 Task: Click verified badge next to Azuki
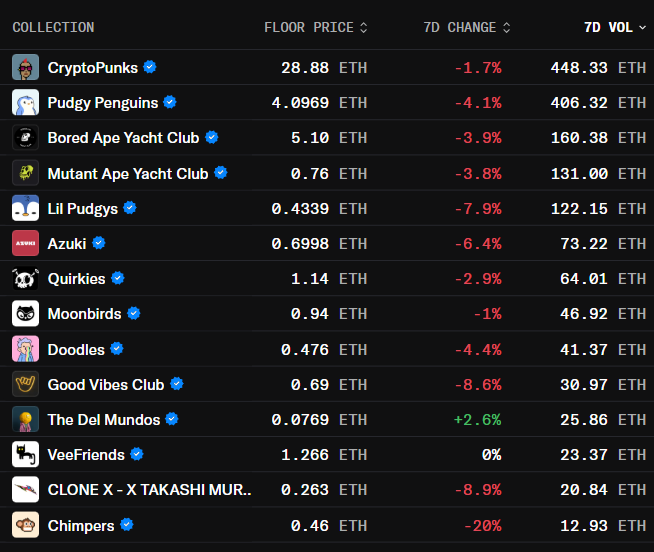click(99, 242)
